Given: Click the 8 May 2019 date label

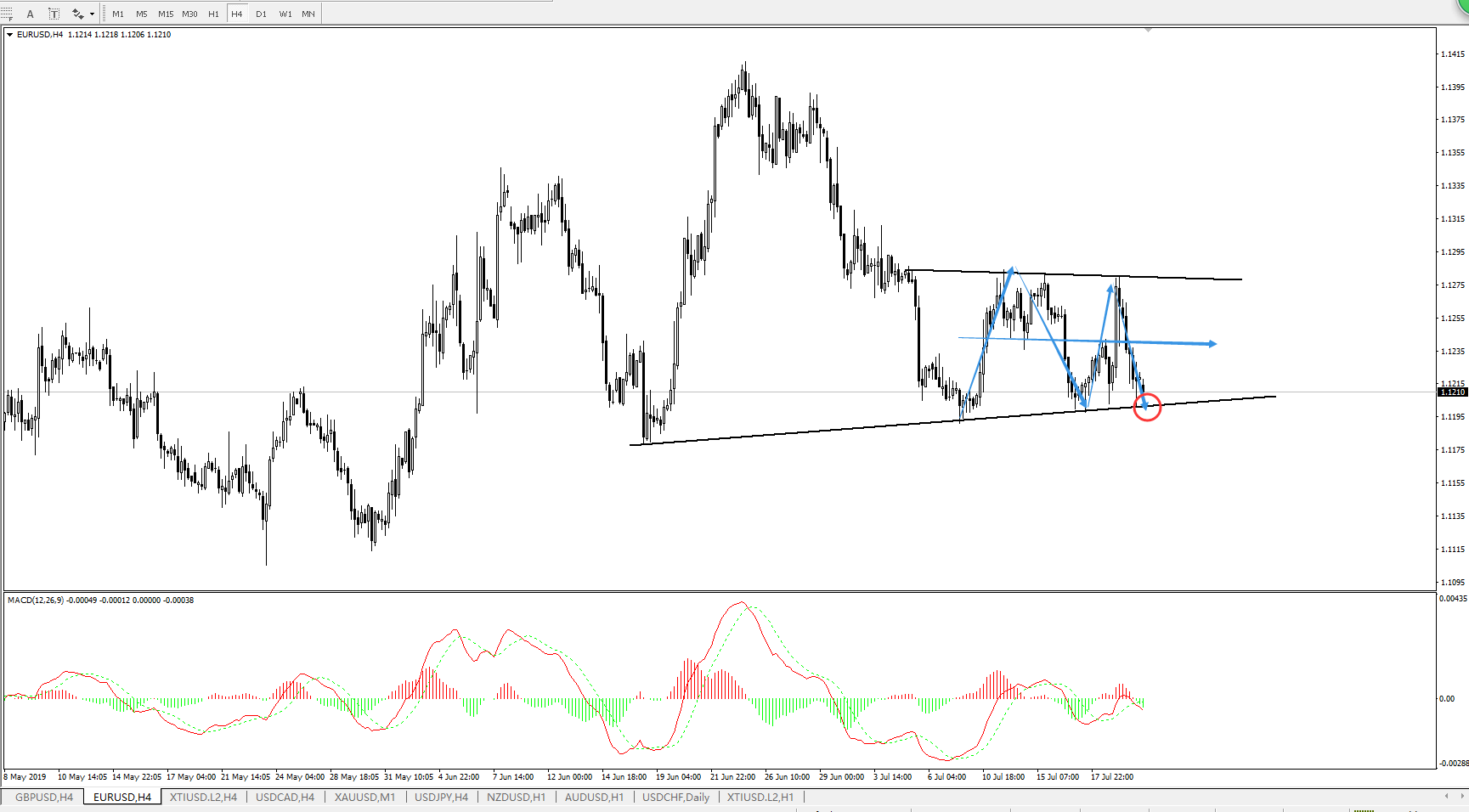Looking at the screenshot, I should [25, 776].
